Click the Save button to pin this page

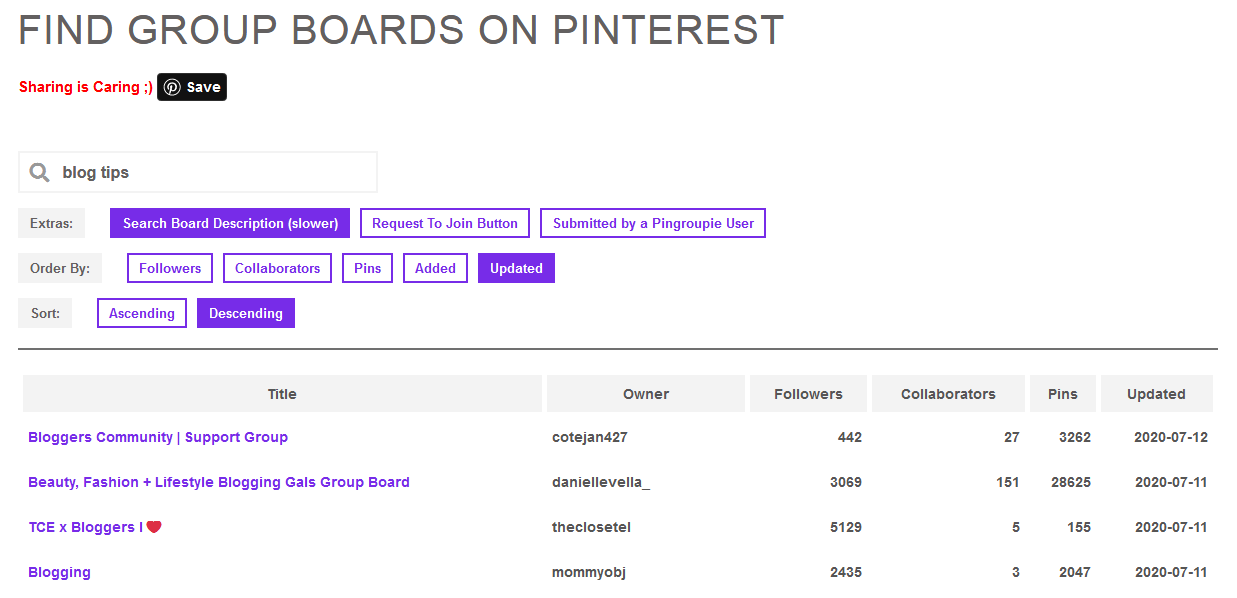pos(191,87)
